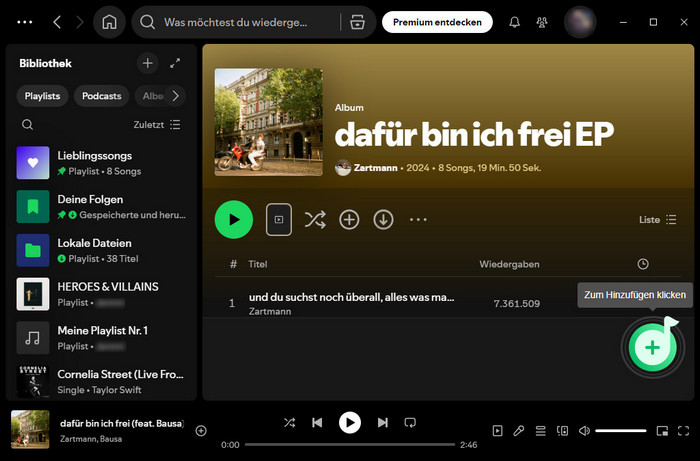Connect to a device
The width and height of the screenshot is (700, 461).
tap(562, 431)
